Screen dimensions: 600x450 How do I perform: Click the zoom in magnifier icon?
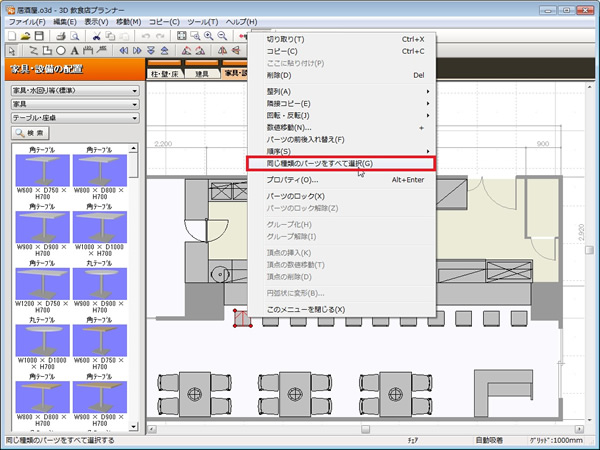point(207,35)
